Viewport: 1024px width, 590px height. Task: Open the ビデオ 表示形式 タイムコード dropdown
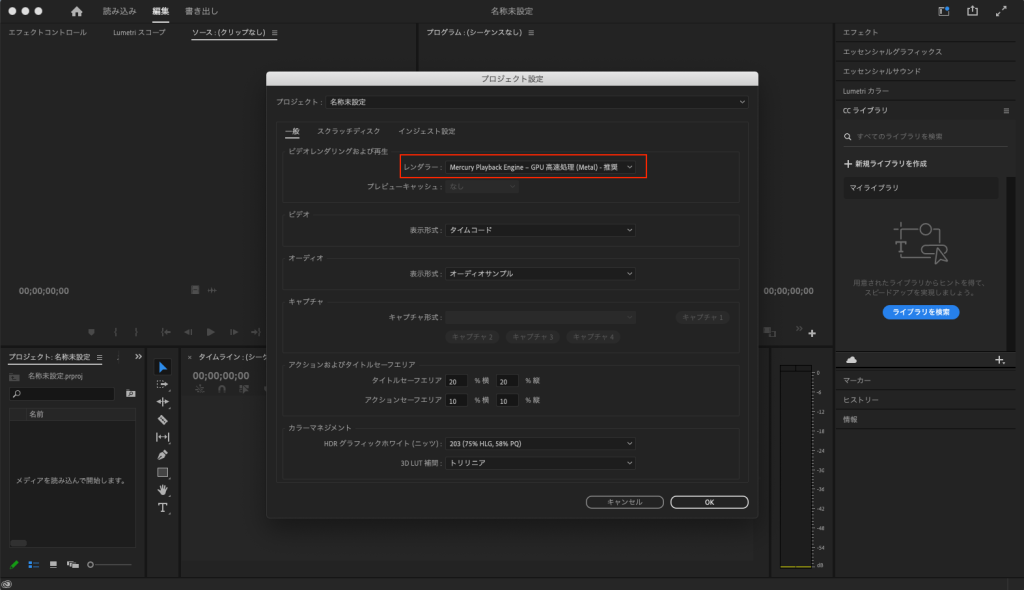[x=540, y=230]
